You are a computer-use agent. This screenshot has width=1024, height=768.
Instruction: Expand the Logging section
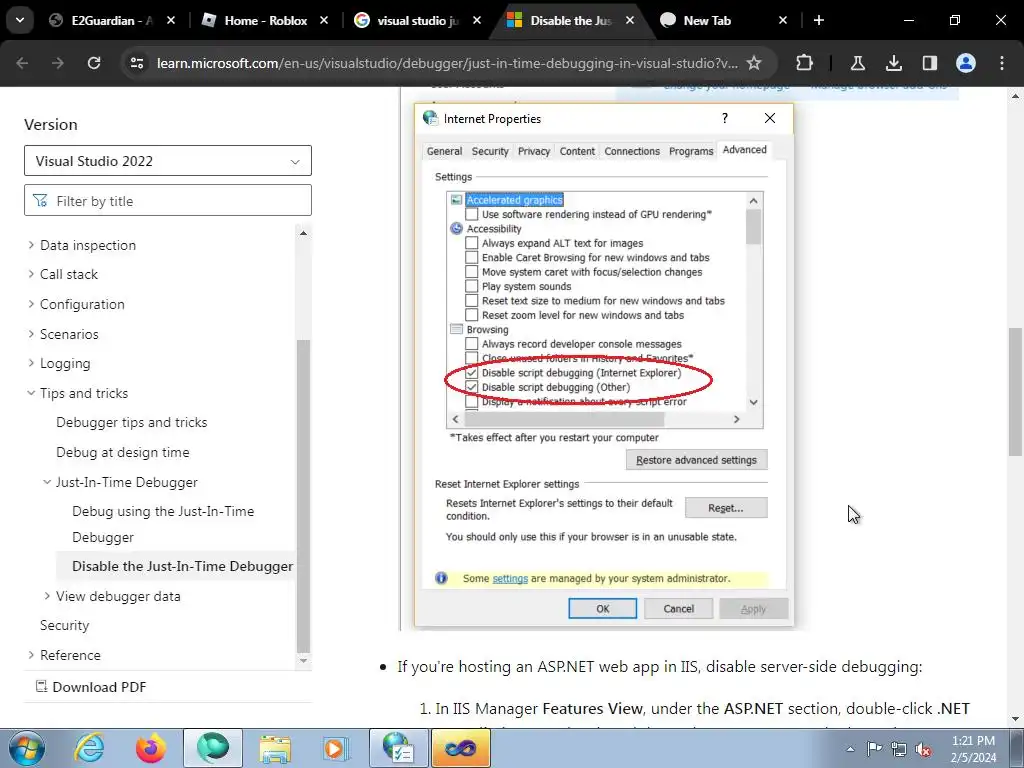coord(31,363)
